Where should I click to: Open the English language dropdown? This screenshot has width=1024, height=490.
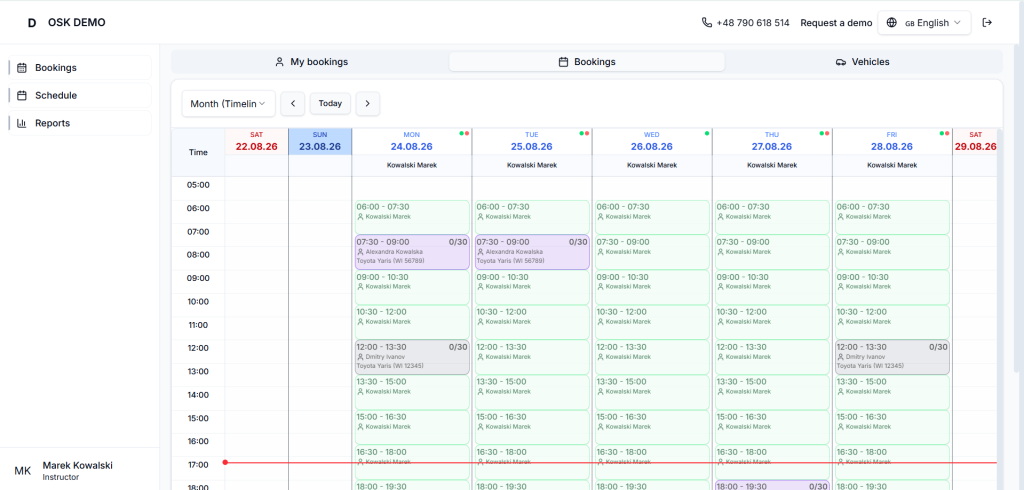click(924, 22)
